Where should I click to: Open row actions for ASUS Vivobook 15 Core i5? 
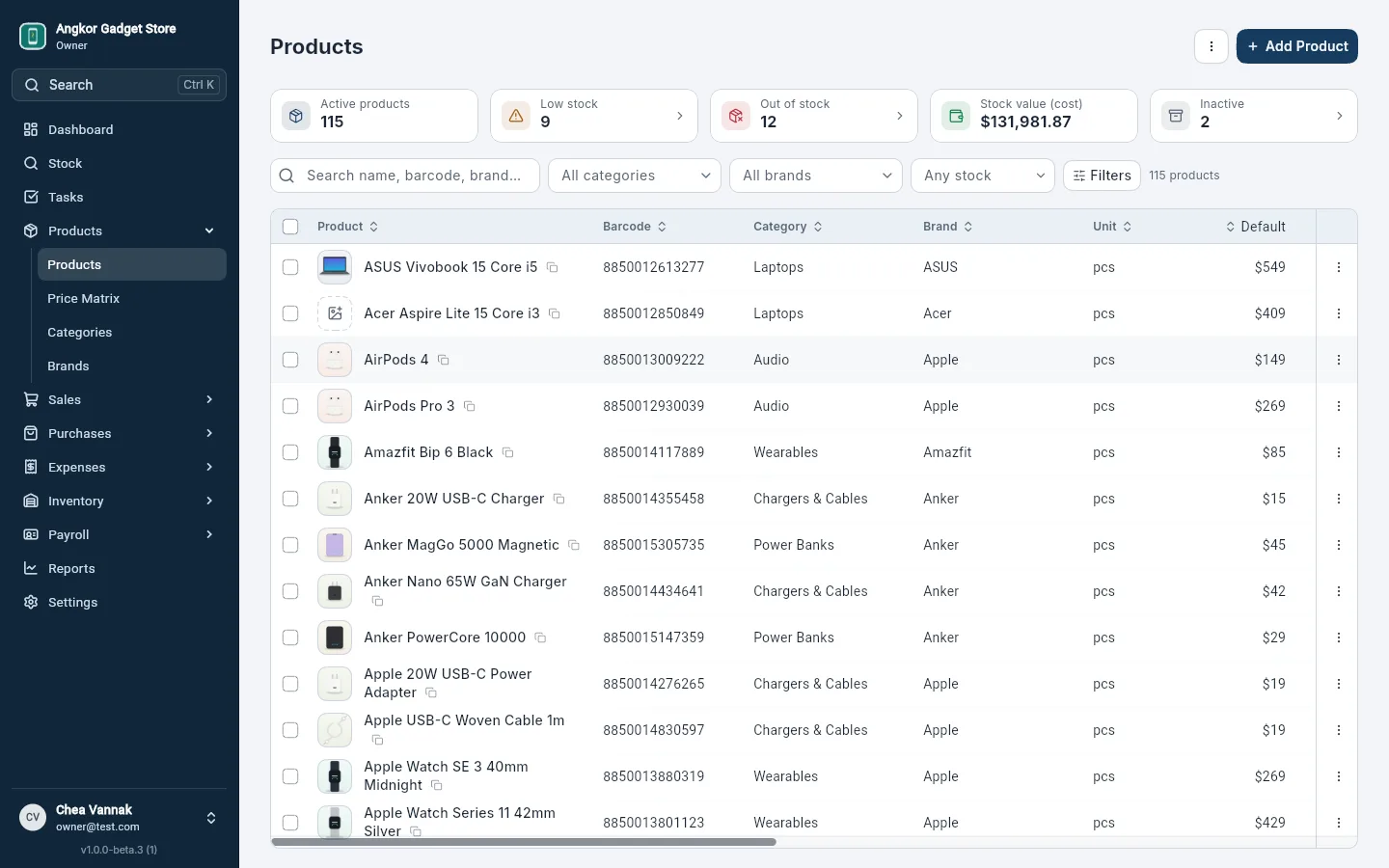coord(1339,267)
